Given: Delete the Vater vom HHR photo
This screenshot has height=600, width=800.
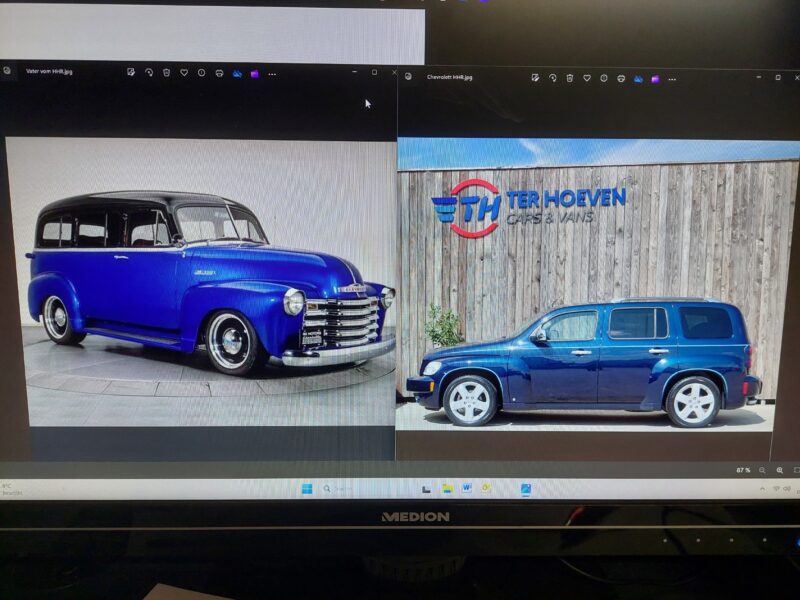Looking at the screenshot, I should [x=166, y=73].
